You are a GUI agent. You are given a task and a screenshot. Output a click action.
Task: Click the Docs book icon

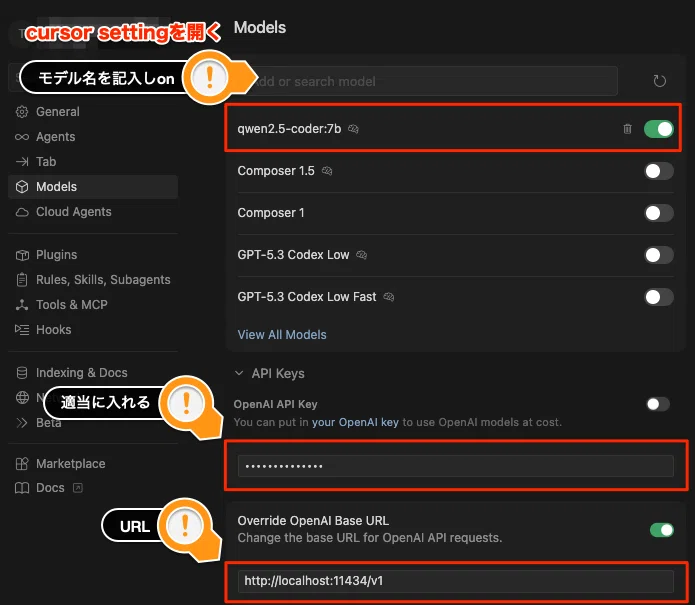point(22,488)
